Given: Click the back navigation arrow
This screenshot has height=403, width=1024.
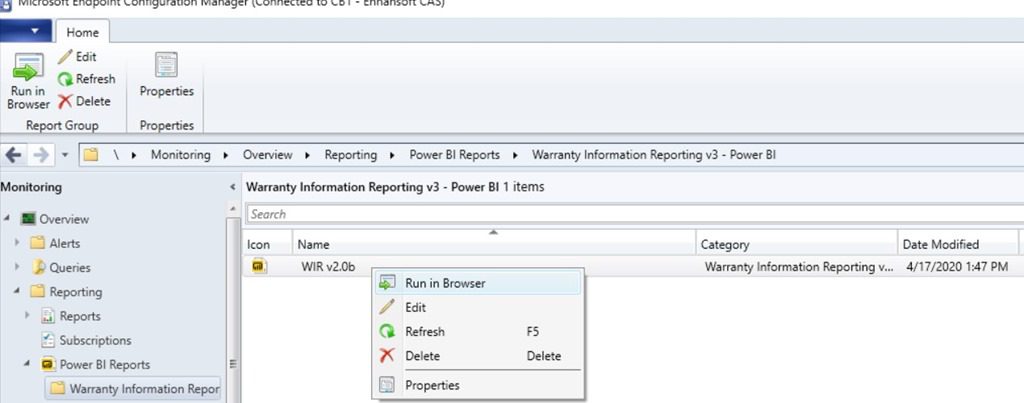Looking at the screenshot, I should [15, 155].
